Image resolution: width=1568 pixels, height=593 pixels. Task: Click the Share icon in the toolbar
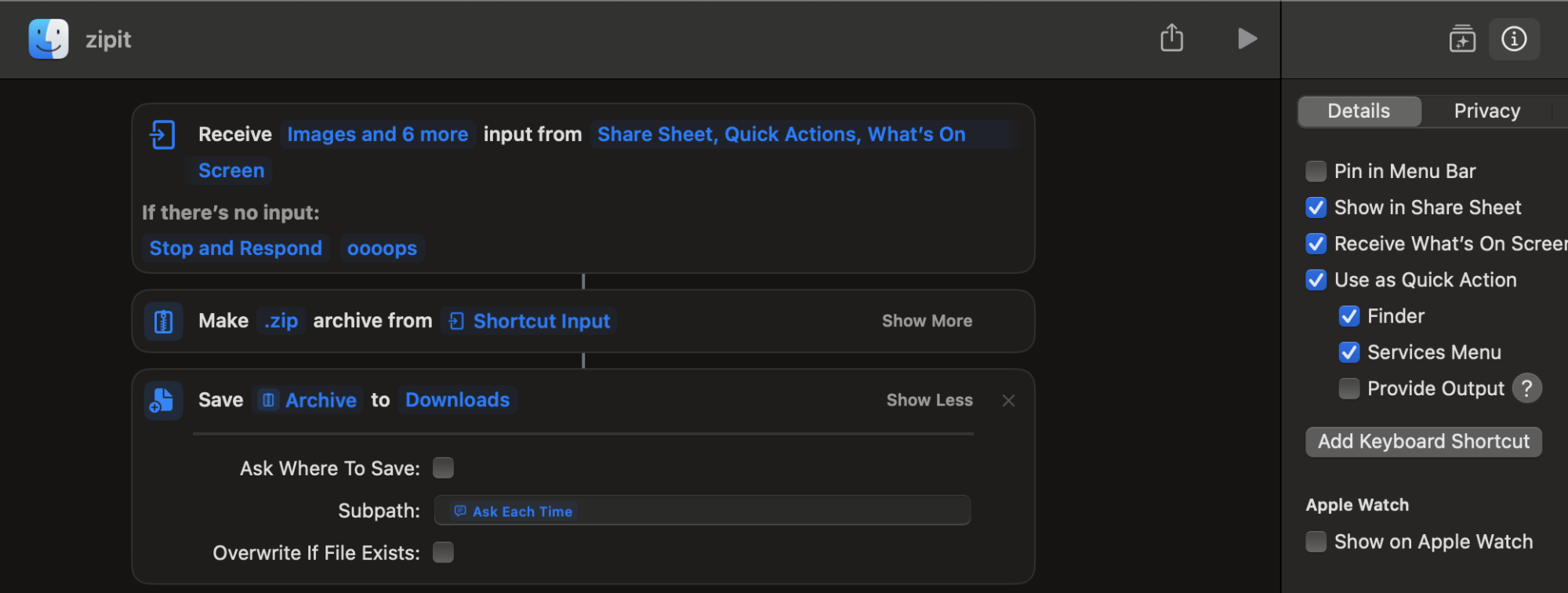tap(1171, 38)
